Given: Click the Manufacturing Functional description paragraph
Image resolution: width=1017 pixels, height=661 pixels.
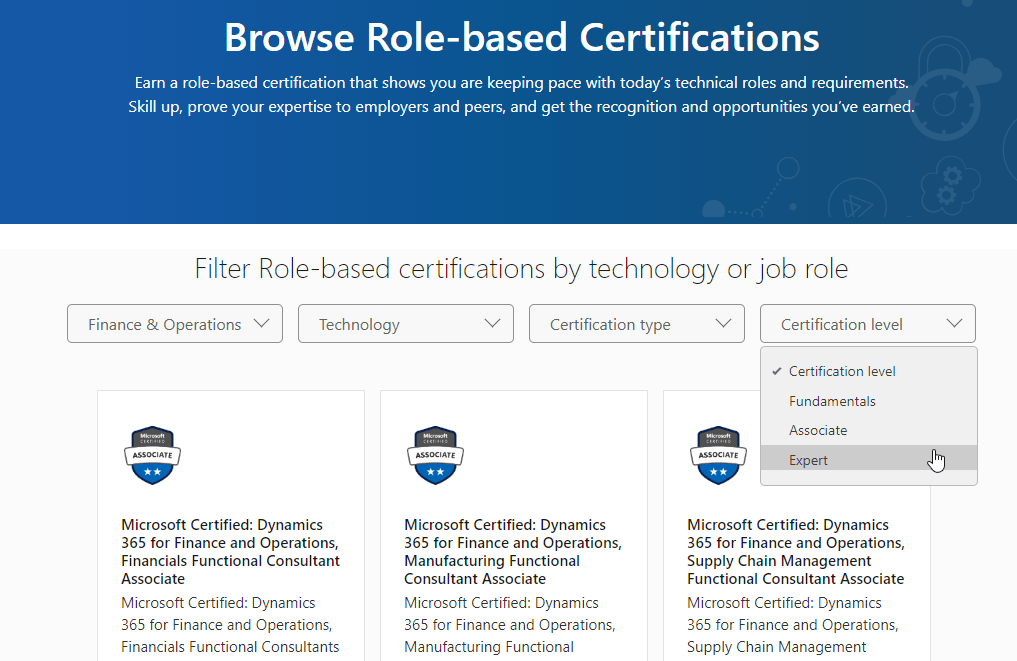Looking at the screenshot, I should coord(510,626).
